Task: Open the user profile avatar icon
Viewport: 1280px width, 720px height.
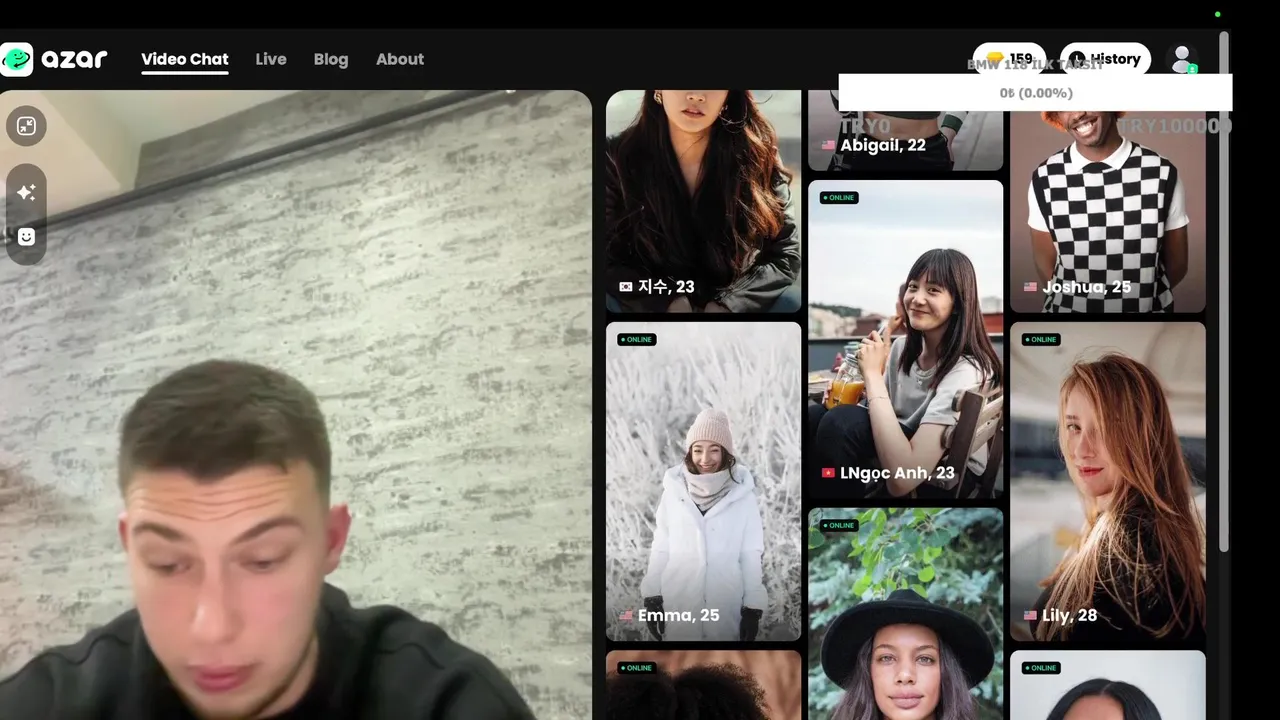Action: [x=1182, y=59]
